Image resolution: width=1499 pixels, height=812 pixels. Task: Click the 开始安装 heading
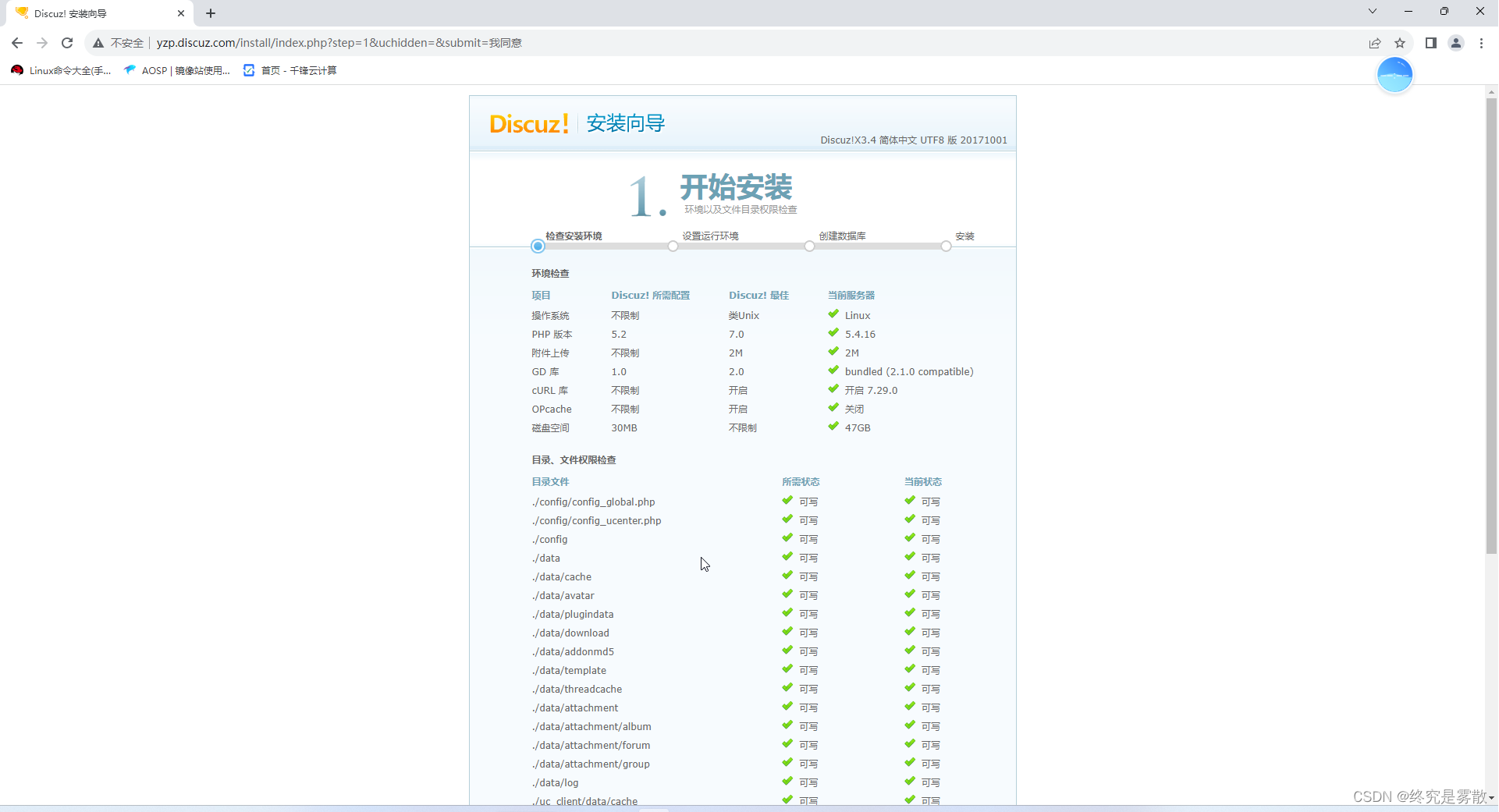pyautogui.click(x=736, y=187)
